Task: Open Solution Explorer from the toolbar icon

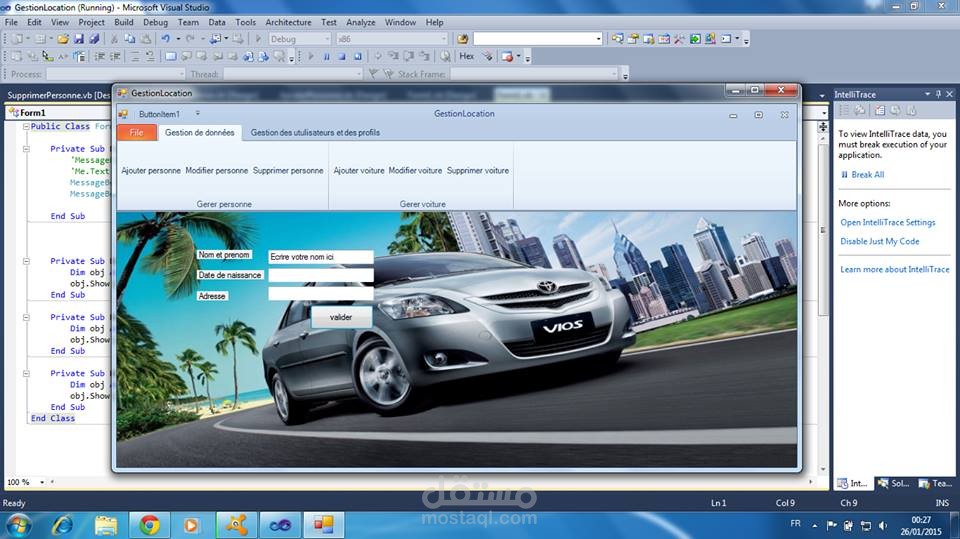Action: [x=617, y=39]
